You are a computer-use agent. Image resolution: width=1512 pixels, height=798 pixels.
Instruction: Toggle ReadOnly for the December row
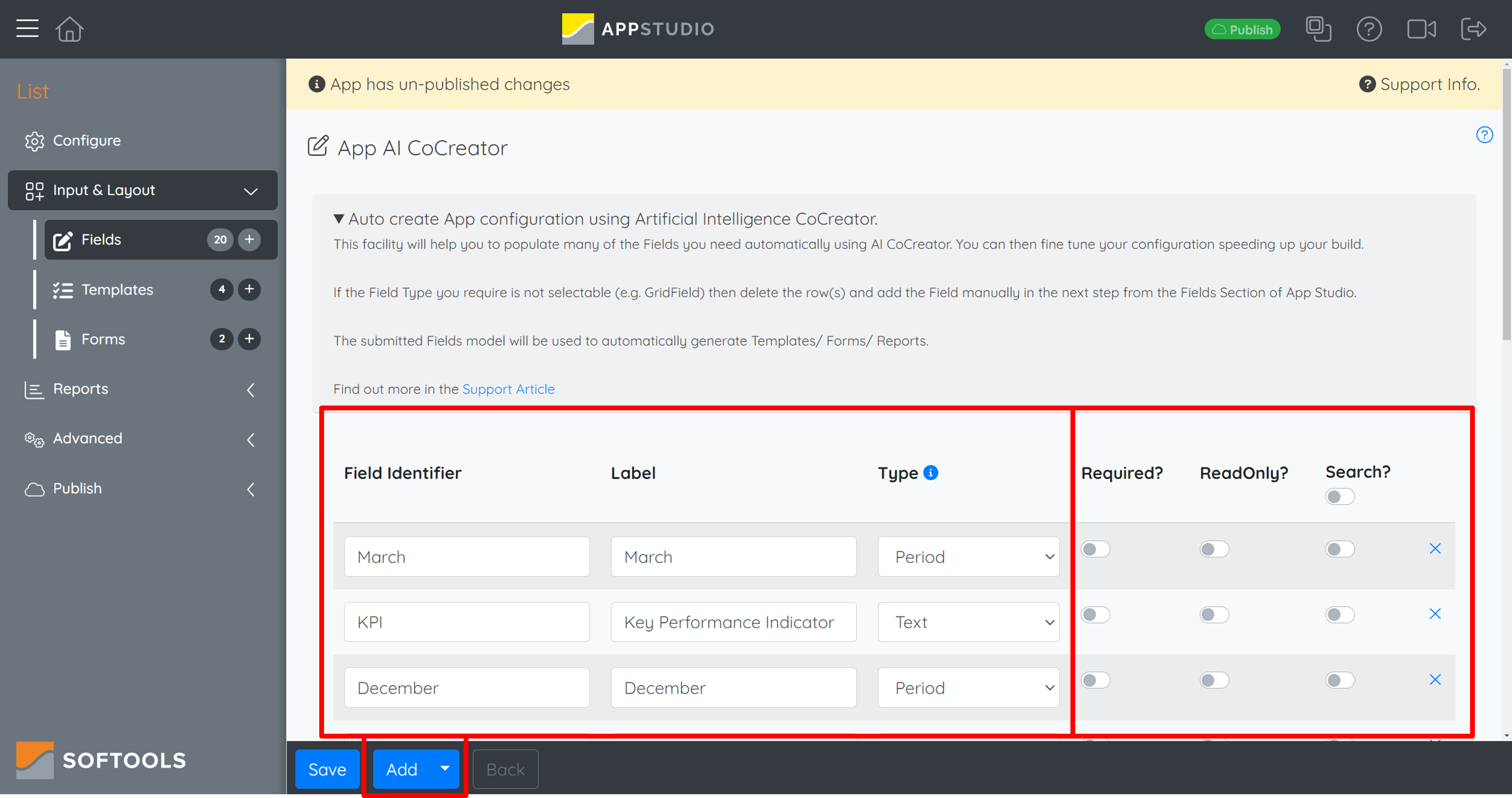tap(1214, 680)
